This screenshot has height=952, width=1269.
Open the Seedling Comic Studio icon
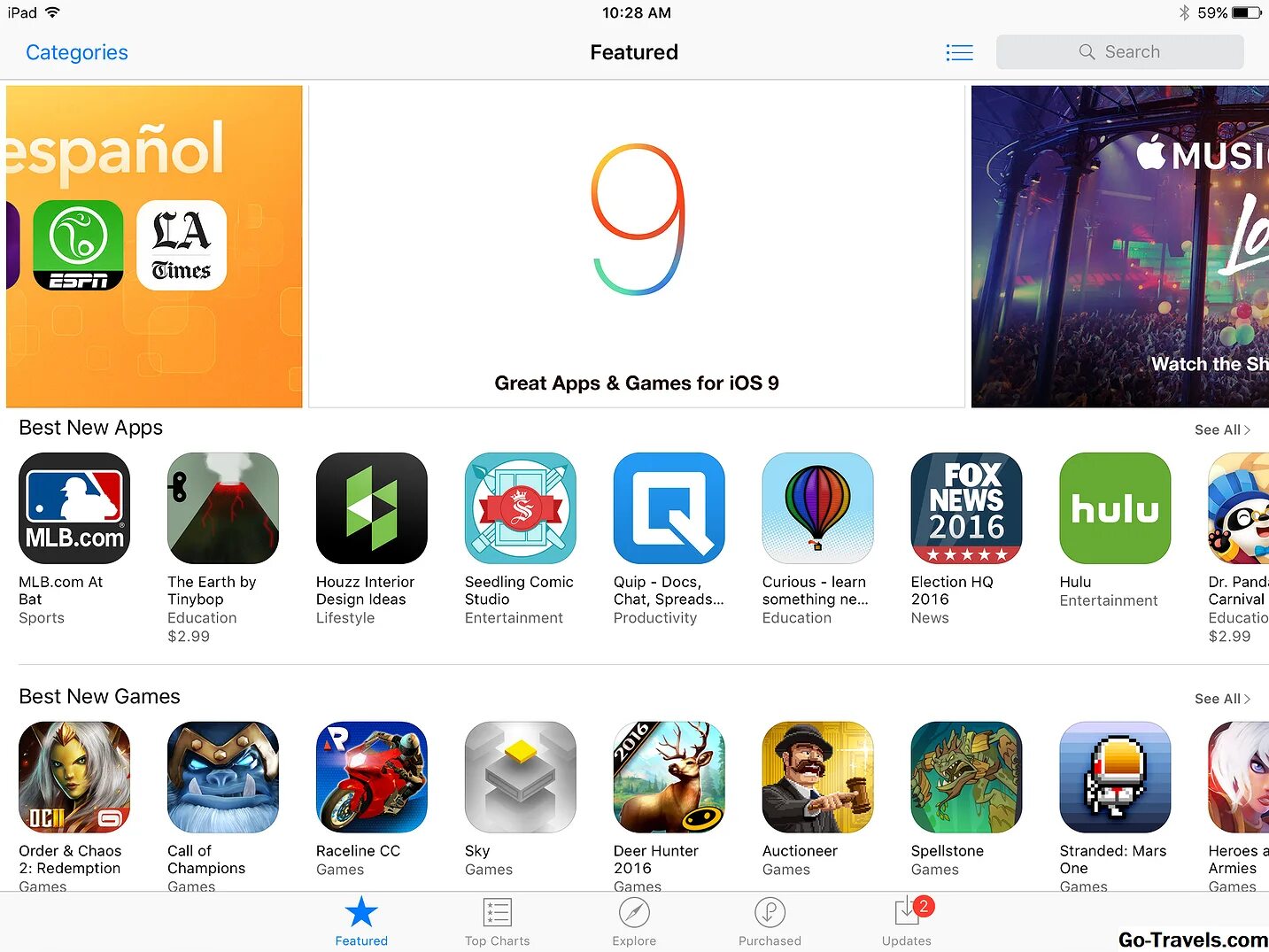click(x=521, y=508)
